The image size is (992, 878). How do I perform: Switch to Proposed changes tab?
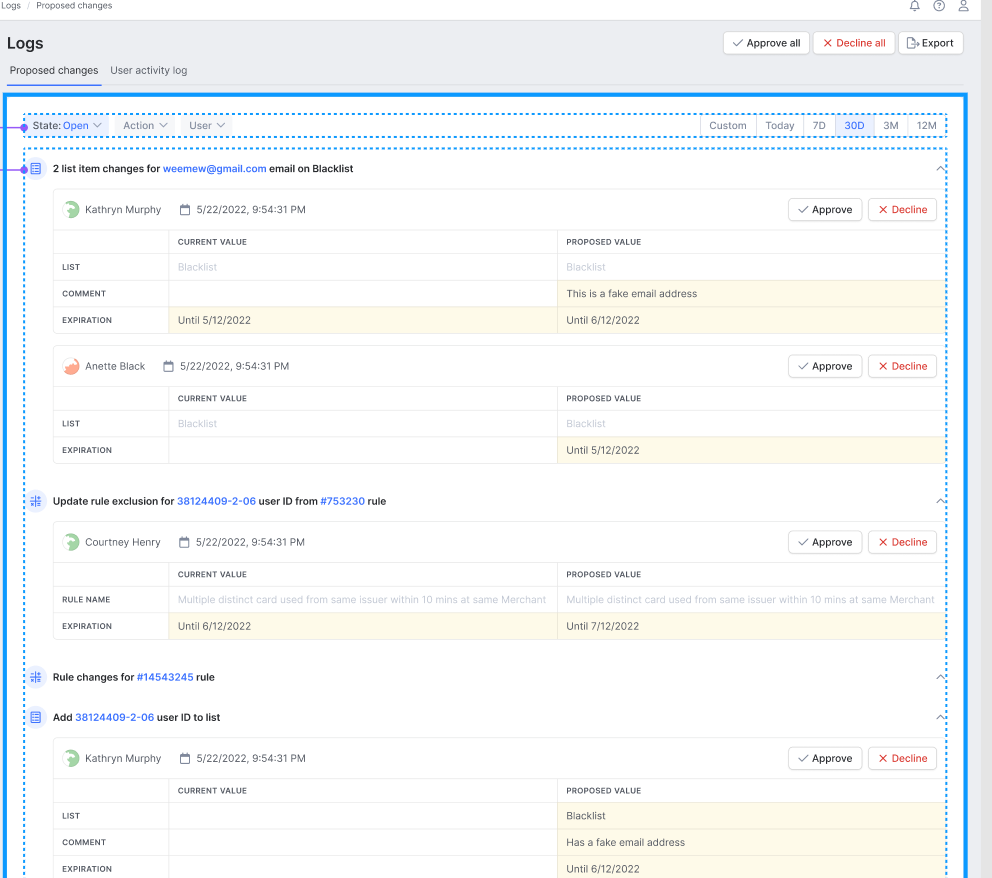pos(54,71)
